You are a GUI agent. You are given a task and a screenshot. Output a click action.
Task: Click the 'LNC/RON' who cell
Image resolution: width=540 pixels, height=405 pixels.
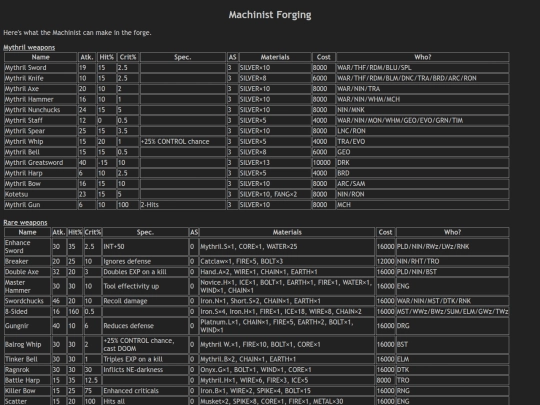point(423,131)
